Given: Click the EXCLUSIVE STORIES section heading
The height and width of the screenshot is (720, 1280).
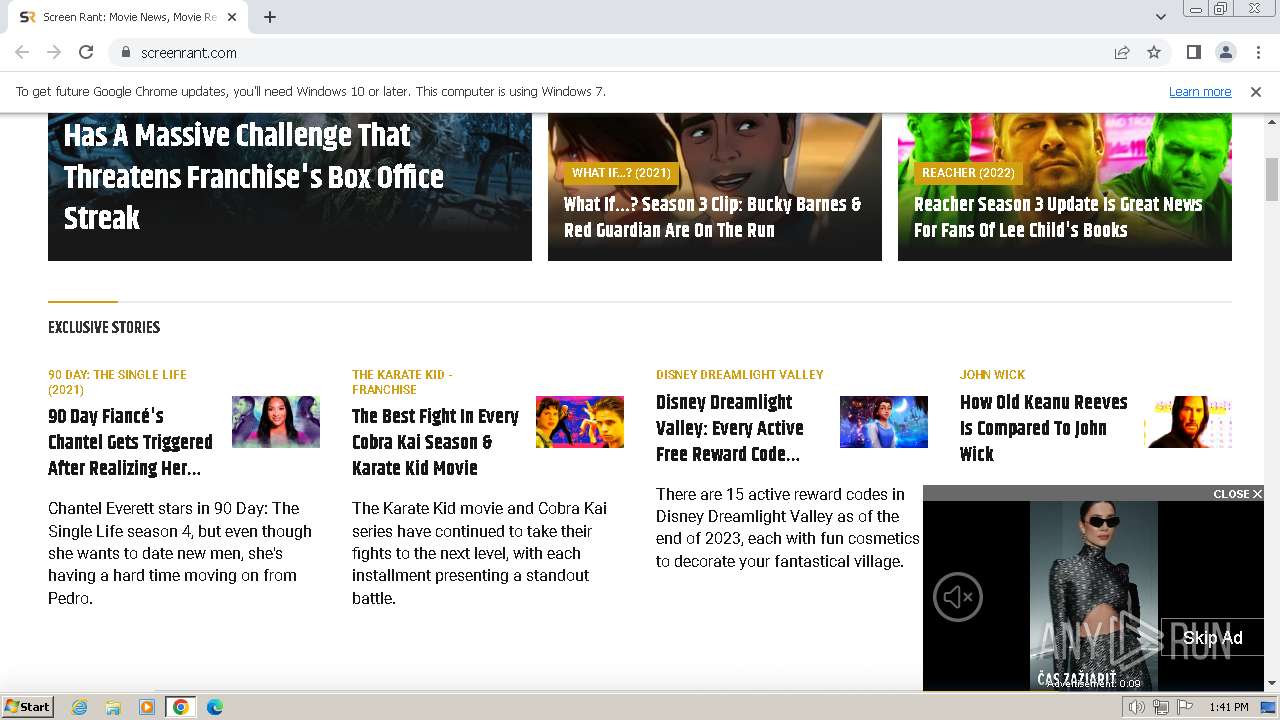Looking at the screenshot, I should [x=104, y=327].
